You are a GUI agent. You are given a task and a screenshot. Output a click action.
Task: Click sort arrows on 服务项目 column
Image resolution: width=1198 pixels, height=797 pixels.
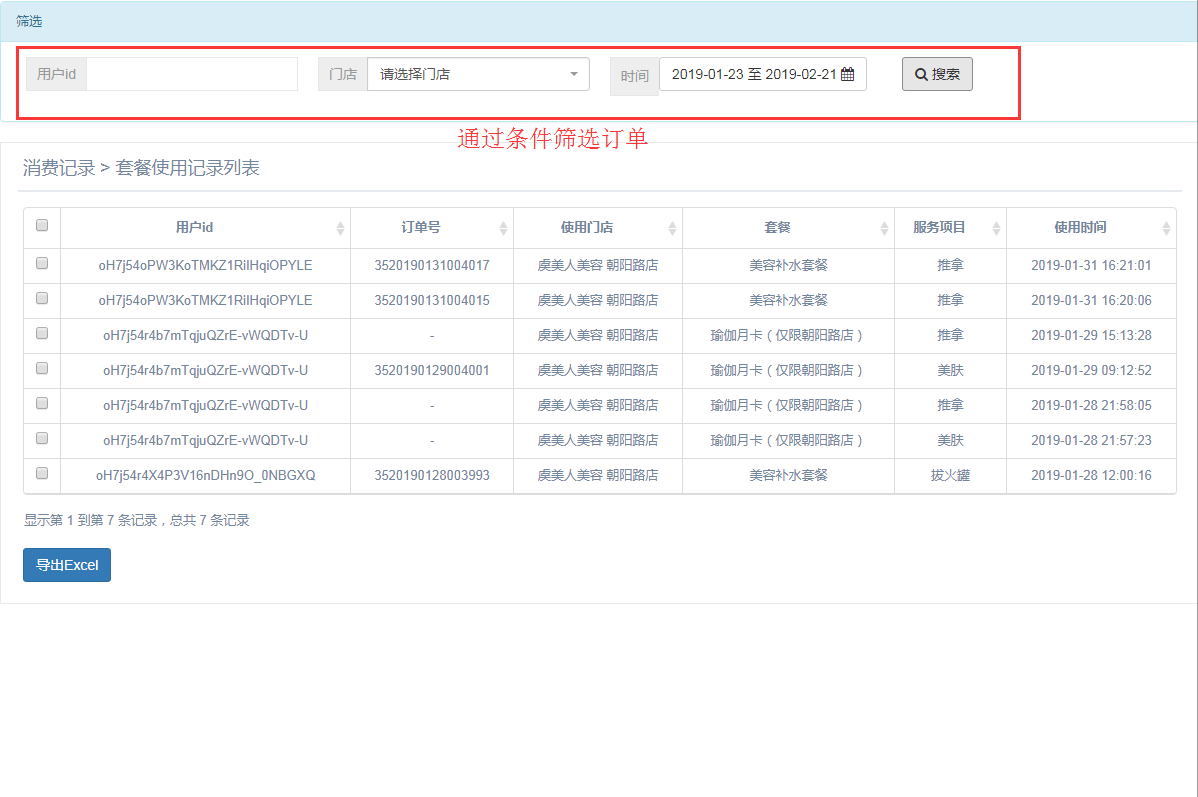pyautogui.click(x=996, y=228)
